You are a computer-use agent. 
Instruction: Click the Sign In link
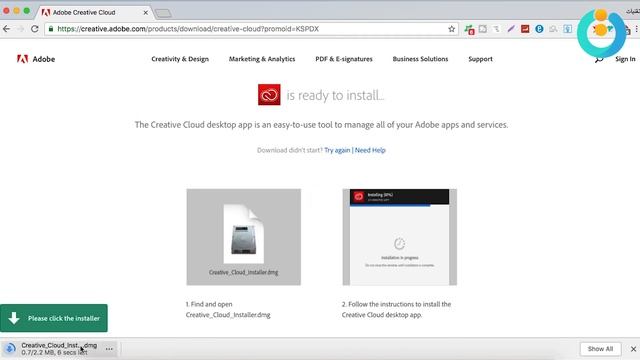625,59
